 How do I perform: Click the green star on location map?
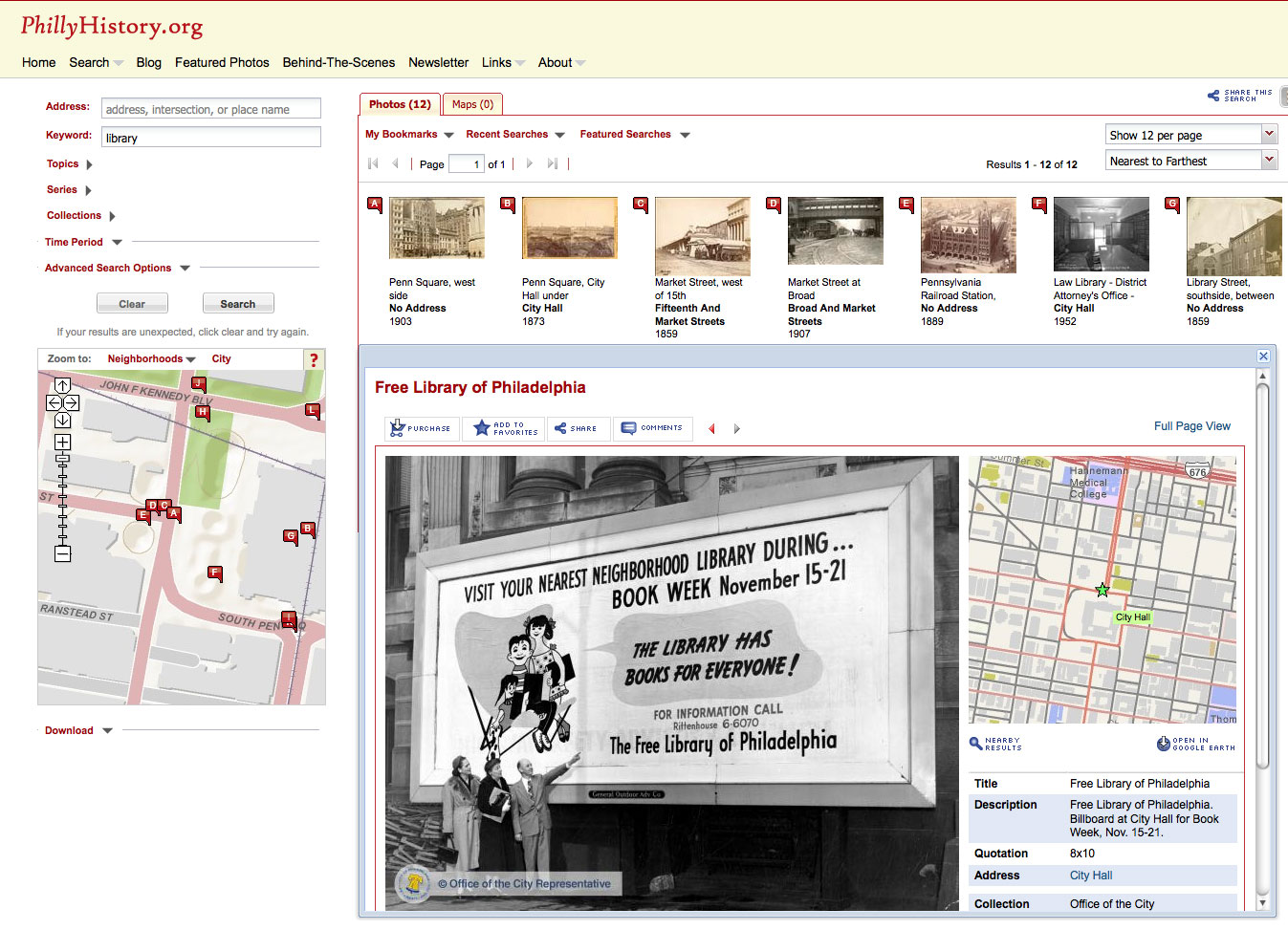point(1102,590)
